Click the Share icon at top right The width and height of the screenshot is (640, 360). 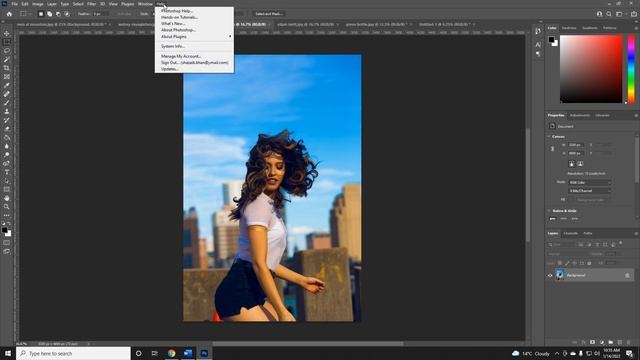634,14
